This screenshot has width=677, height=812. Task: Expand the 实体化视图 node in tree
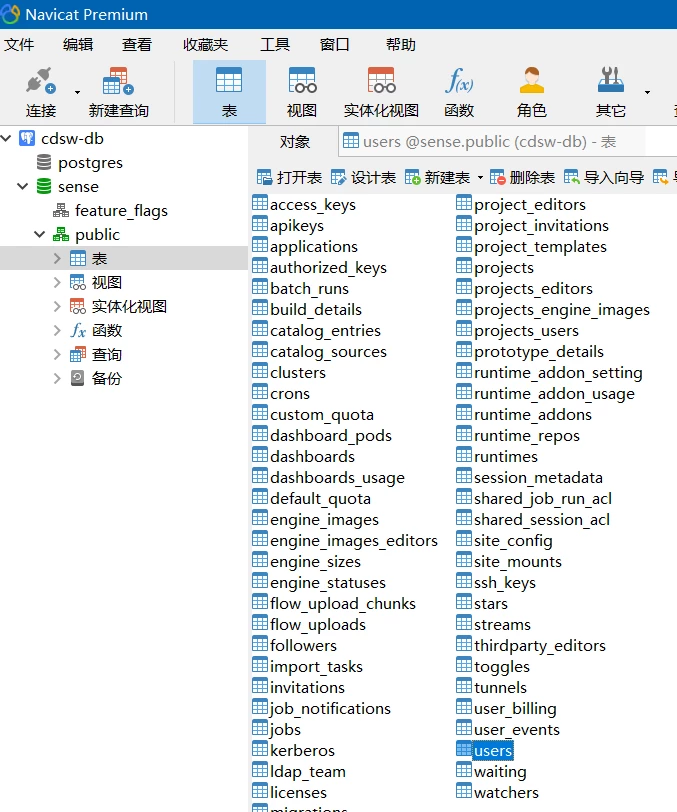pyautogui.click(x=57, y=306)
